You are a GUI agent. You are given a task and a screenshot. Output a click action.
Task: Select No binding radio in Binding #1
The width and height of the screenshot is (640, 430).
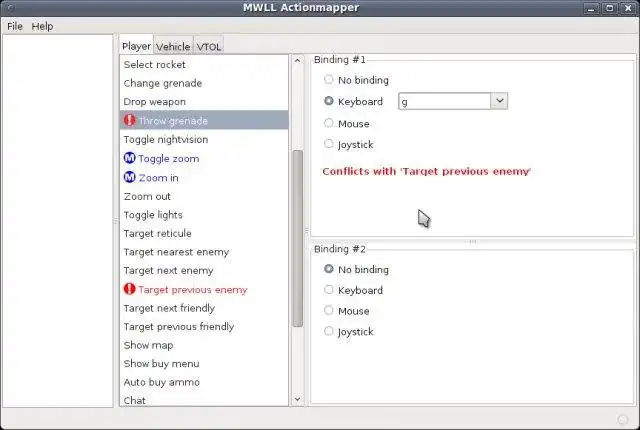tap(329, 79)
